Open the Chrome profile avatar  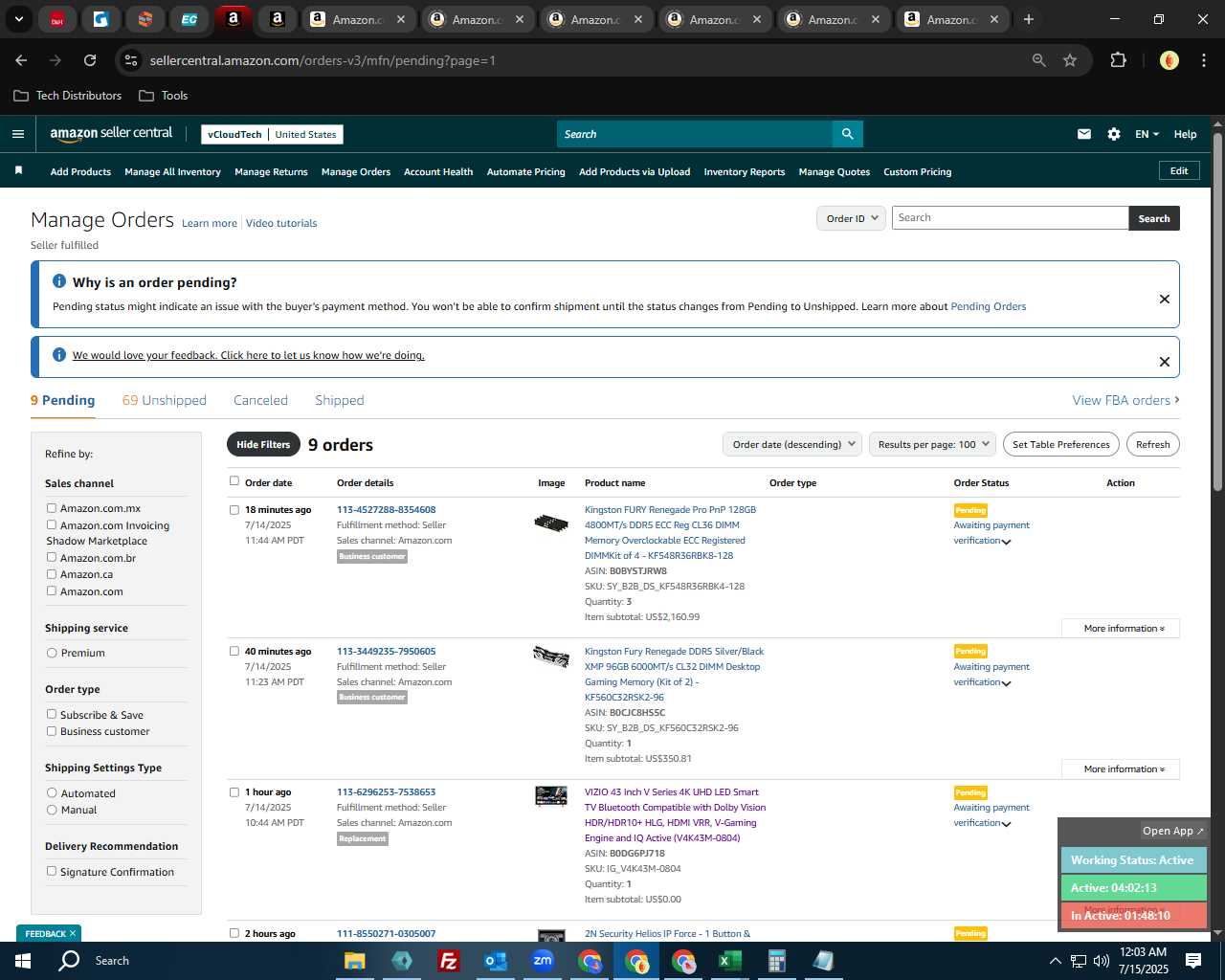tap(1169, 60)
